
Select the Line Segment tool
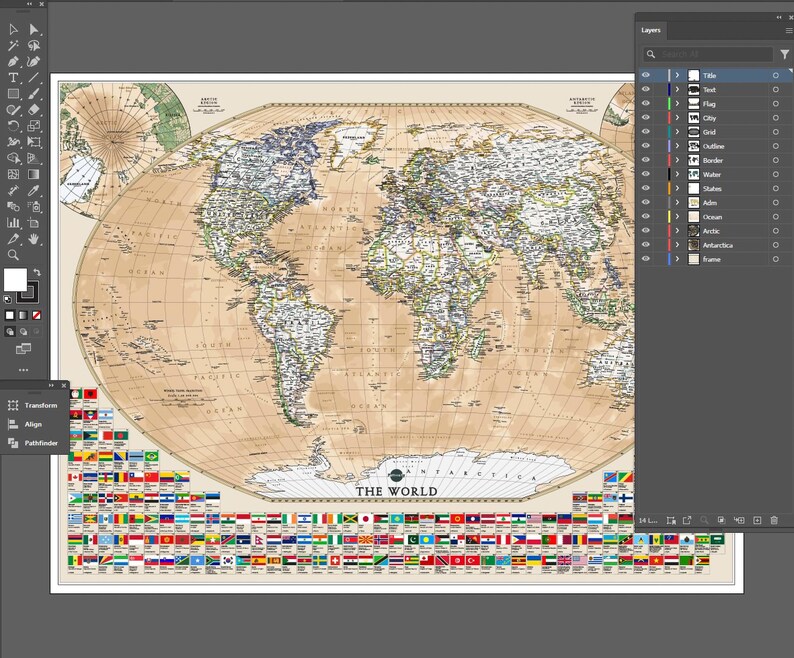pos(33,78)
